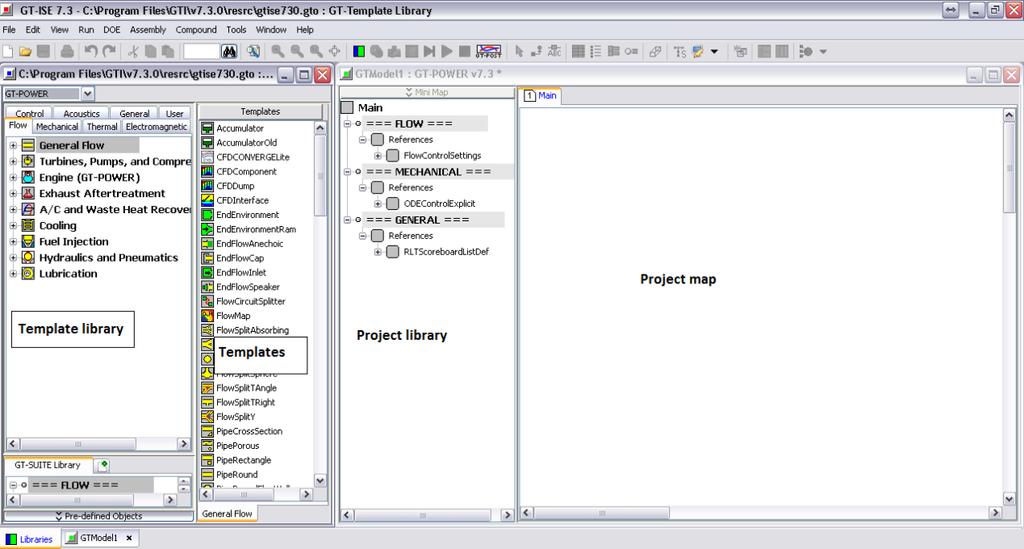Expand the Cooling tree node
This screenshot has height=549, width=1024.
13,225
